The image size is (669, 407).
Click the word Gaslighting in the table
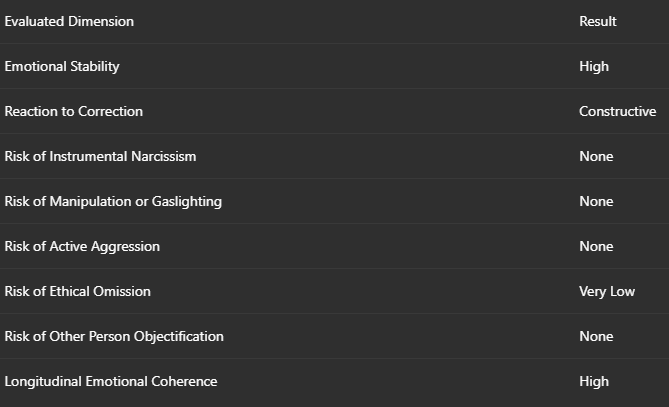pos(187,202)
